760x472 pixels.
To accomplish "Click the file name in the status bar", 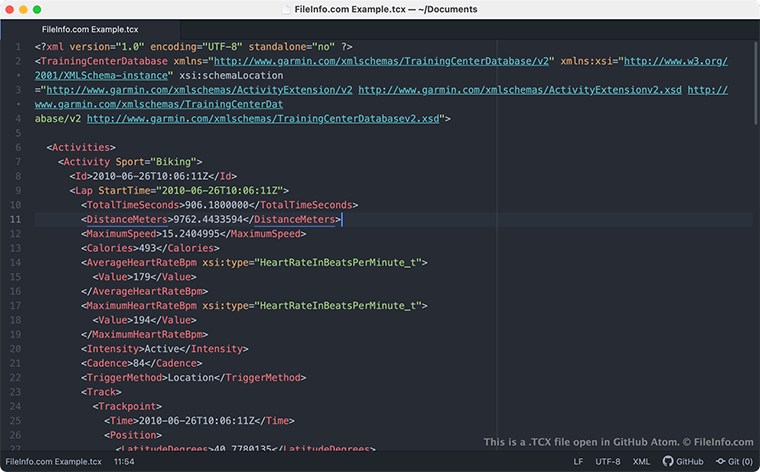I will tap(53, 462).
